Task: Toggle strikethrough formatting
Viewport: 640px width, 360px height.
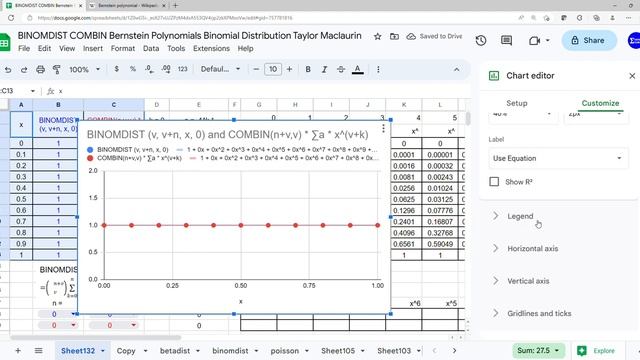Action: coord(341,69)
